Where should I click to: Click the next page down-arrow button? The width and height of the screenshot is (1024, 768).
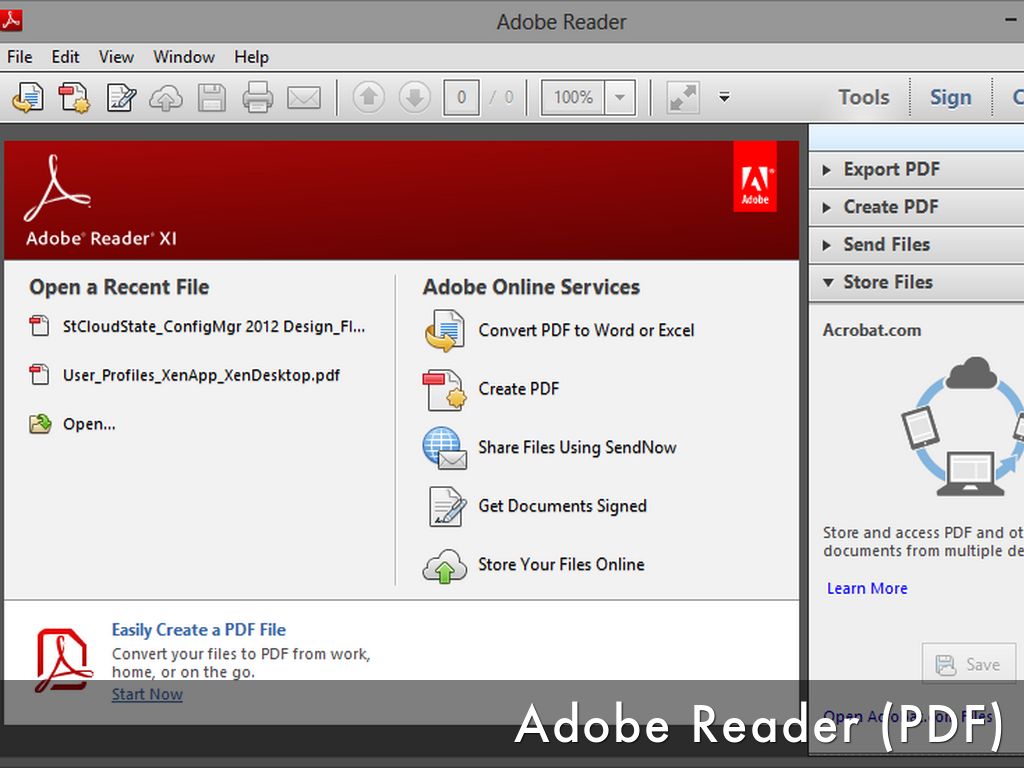click(x=415, y=97)
